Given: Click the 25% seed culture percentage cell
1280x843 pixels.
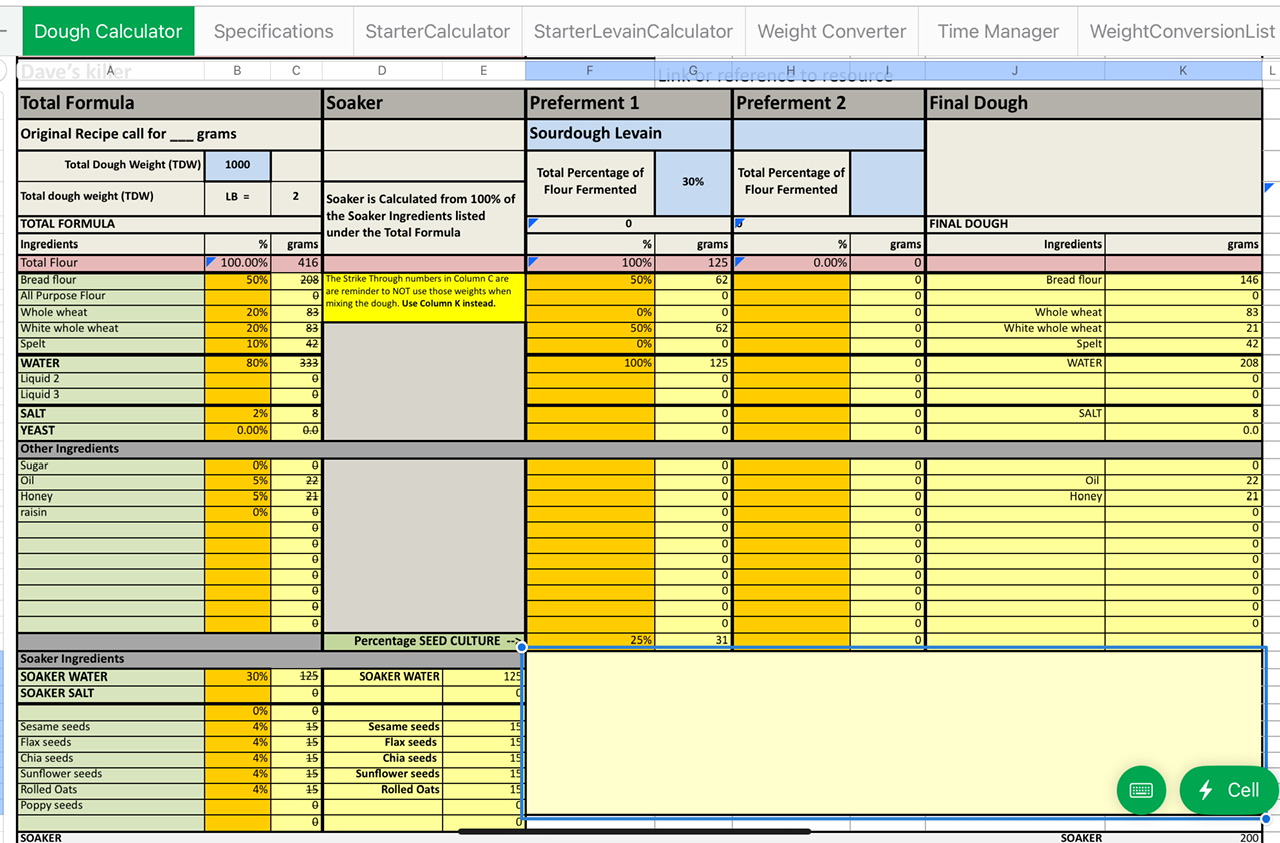Looking at the screenshot, I should tap(591, 641).
